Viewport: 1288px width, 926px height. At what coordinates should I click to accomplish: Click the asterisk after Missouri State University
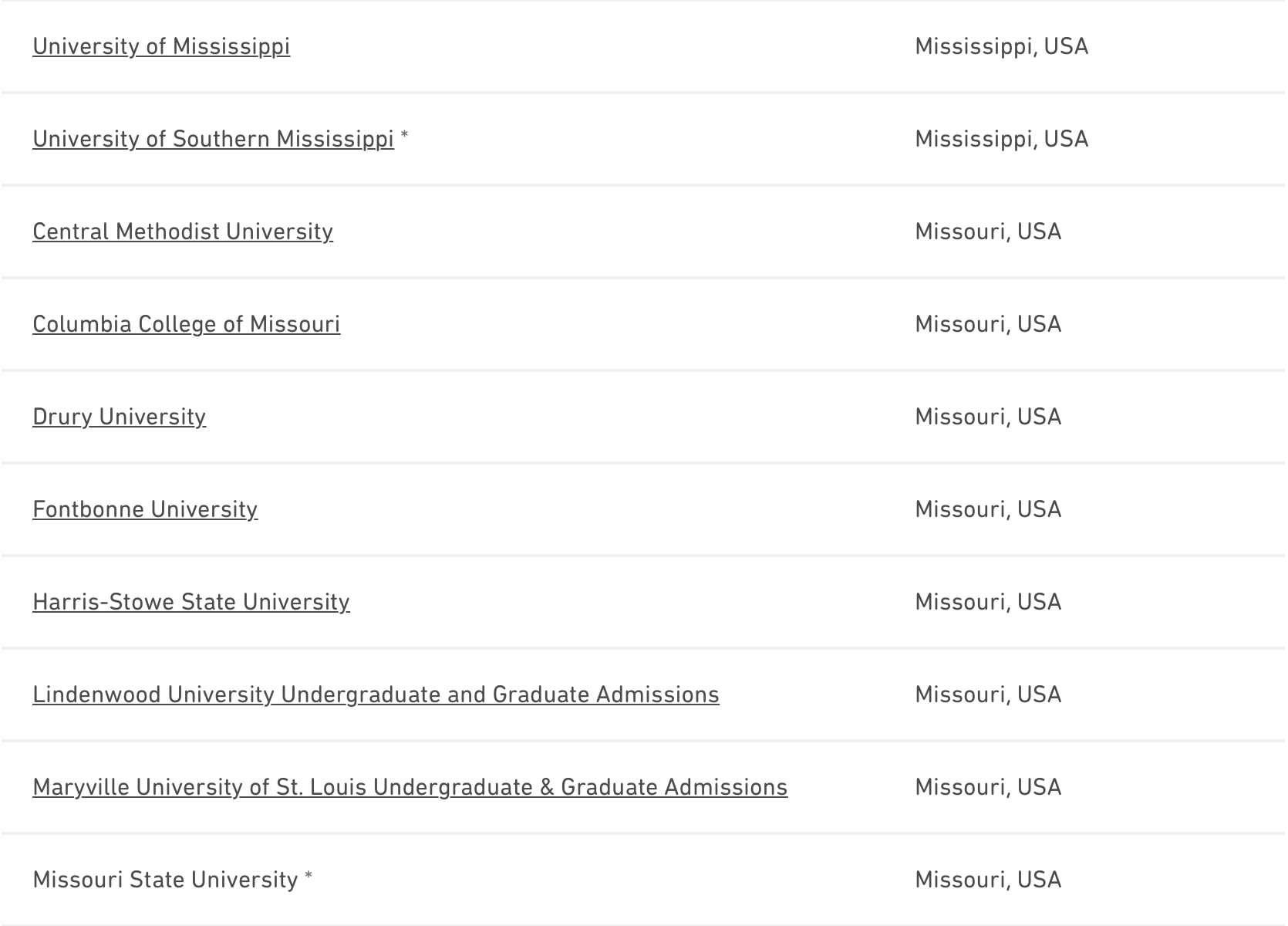[x=309, y=877]
